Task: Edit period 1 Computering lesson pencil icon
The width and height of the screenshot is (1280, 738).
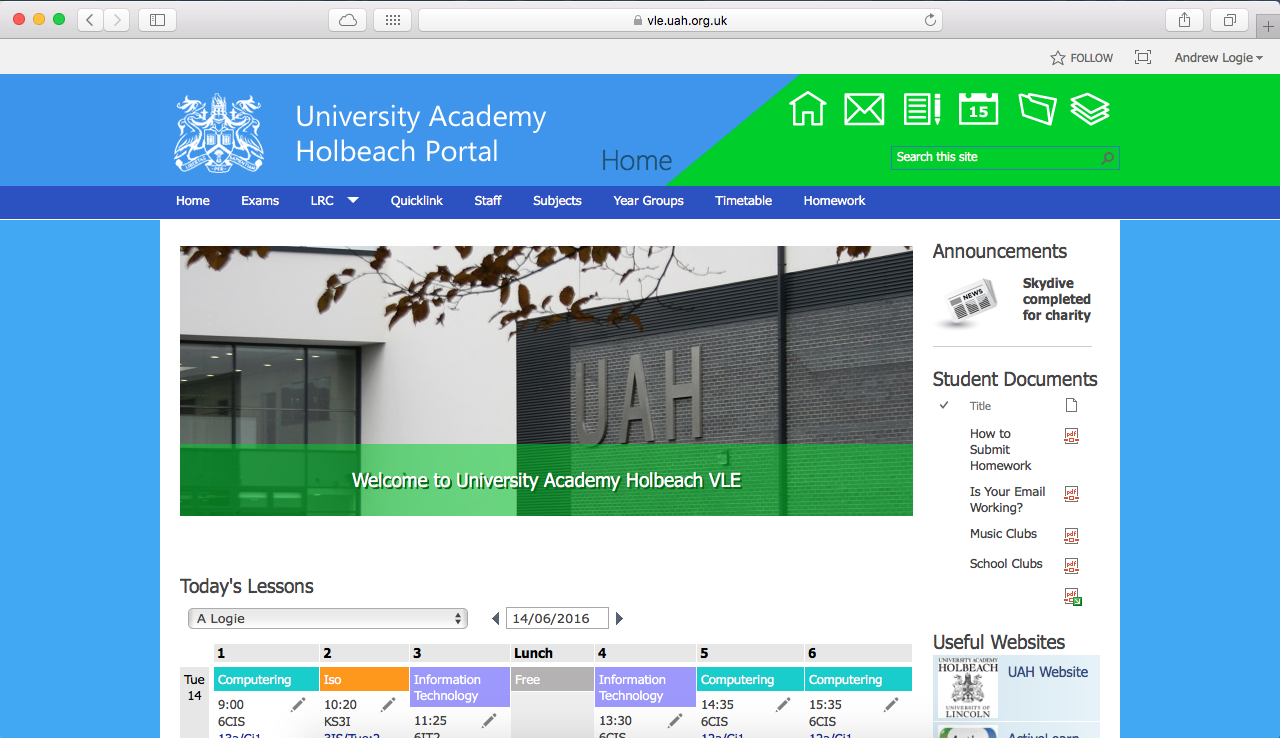Action: [x=298, y=705]
